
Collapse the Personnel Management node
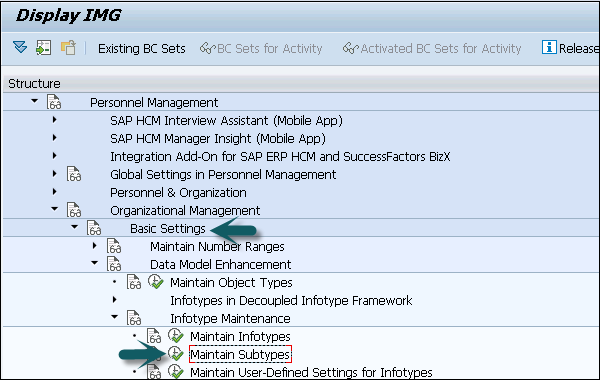coord(34,101)
